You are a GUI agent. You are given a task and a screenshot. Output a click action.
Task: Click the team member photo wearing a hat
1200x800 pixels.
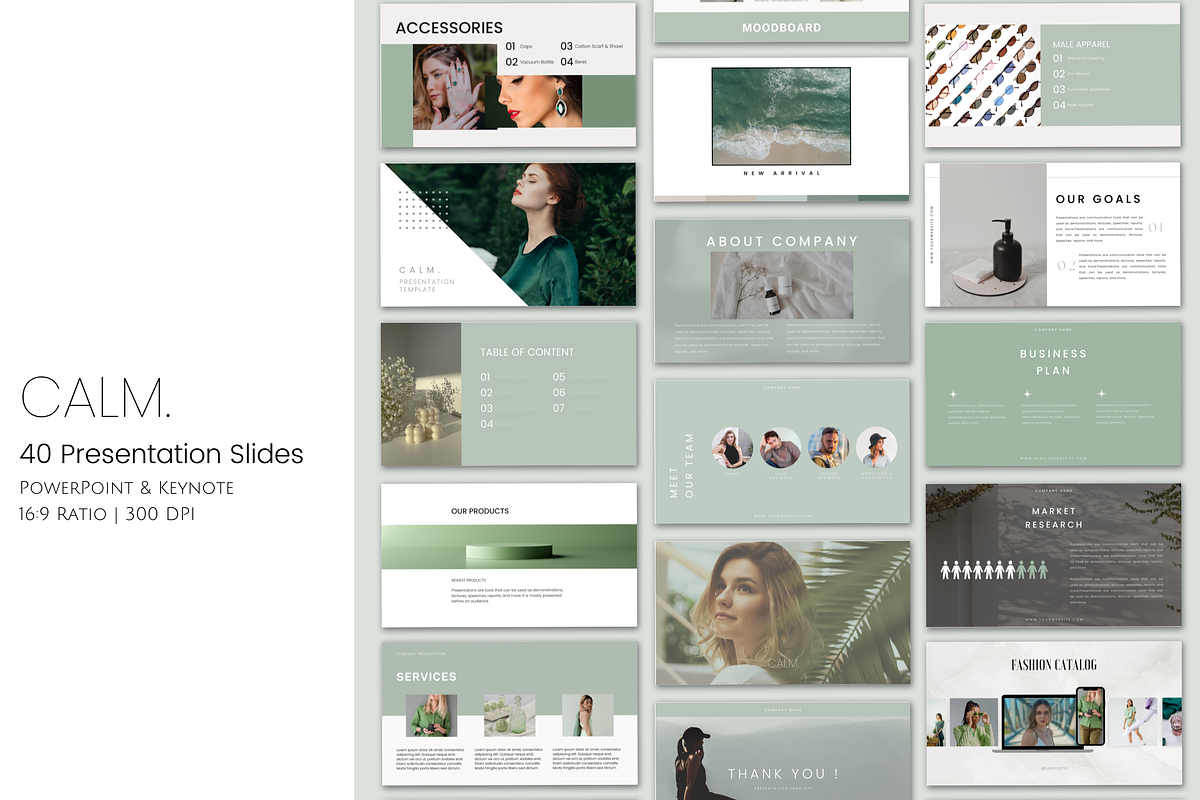click(877, 448)
